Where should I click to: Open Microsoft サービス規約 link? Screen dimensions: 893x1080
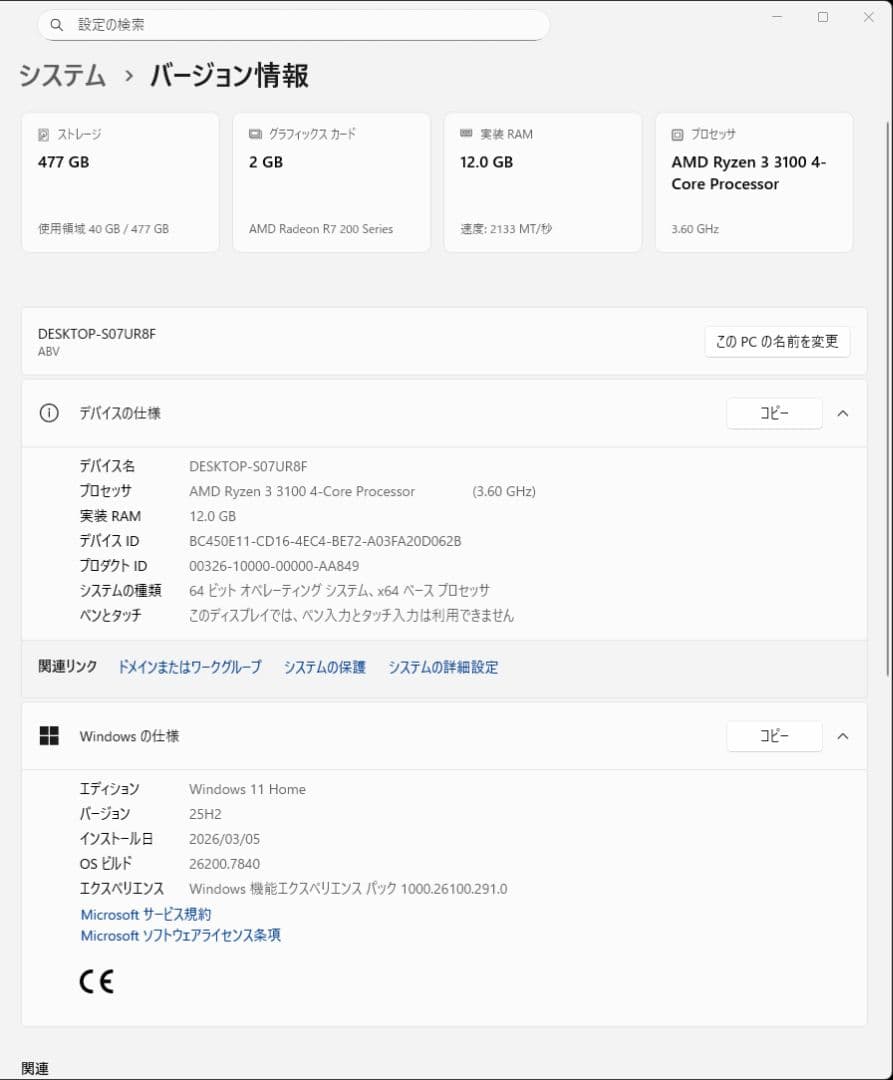coord(146,914)
